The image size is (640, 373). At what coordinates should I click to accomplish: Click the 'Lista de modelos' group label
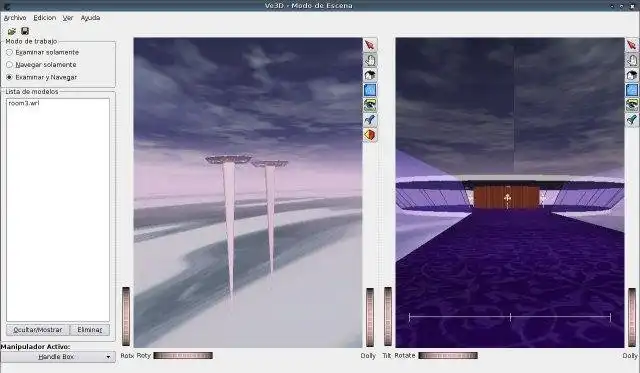(x=32, y=91)
